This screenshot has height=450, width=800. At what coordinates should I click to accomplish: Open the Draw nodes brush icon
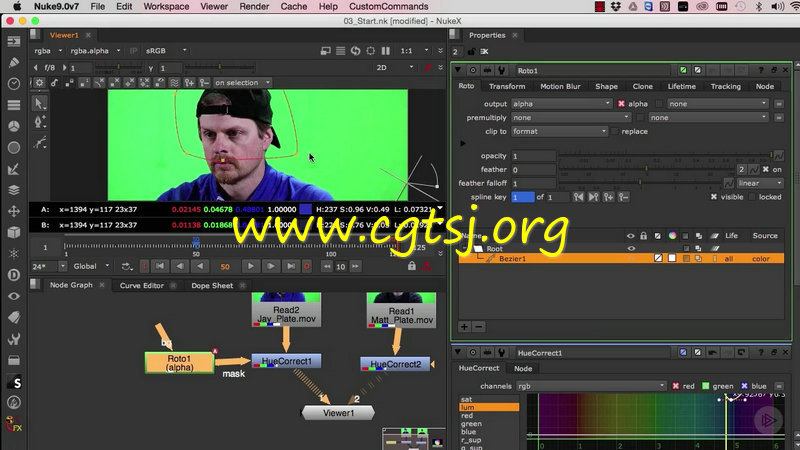[14, 62]
